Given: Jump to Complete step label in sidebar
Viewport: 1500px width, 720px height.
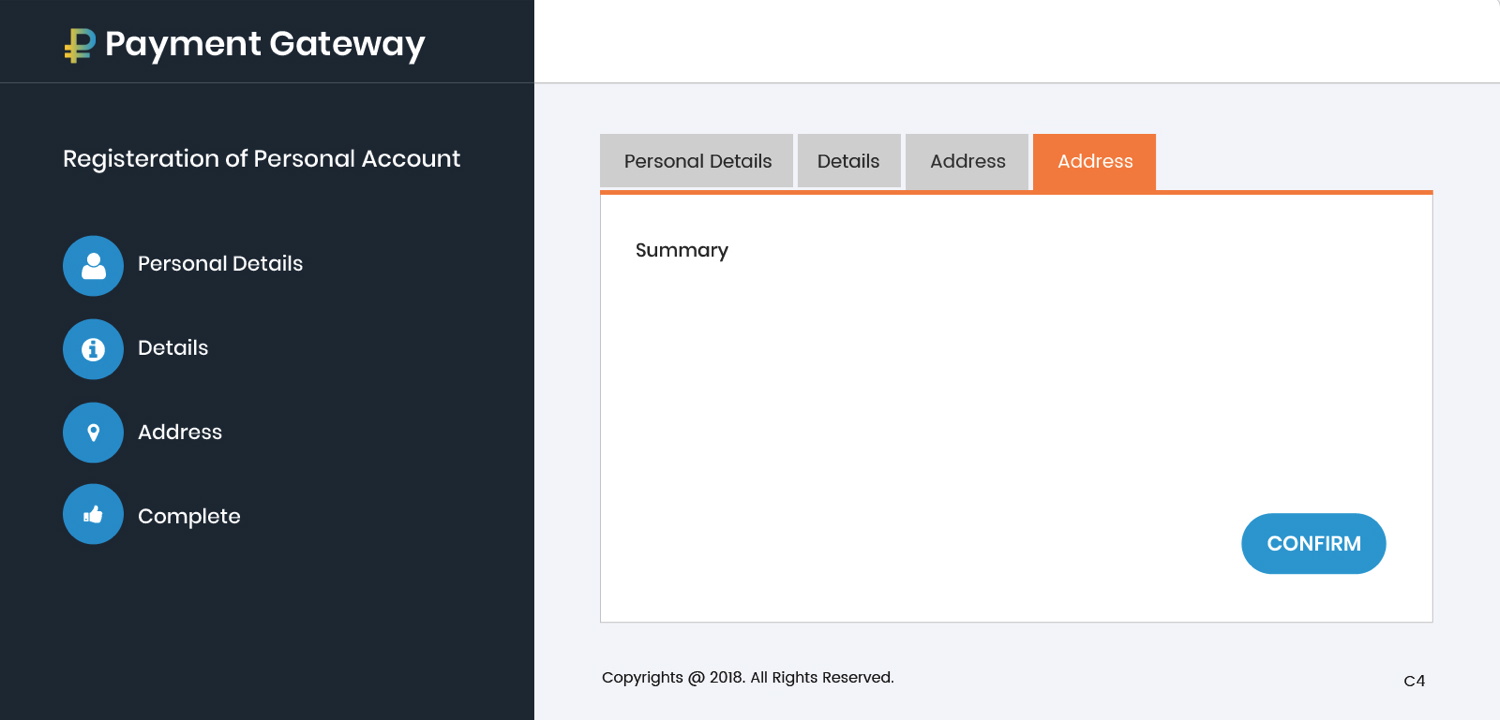Looking at the screenshot, I should point(189,516).
